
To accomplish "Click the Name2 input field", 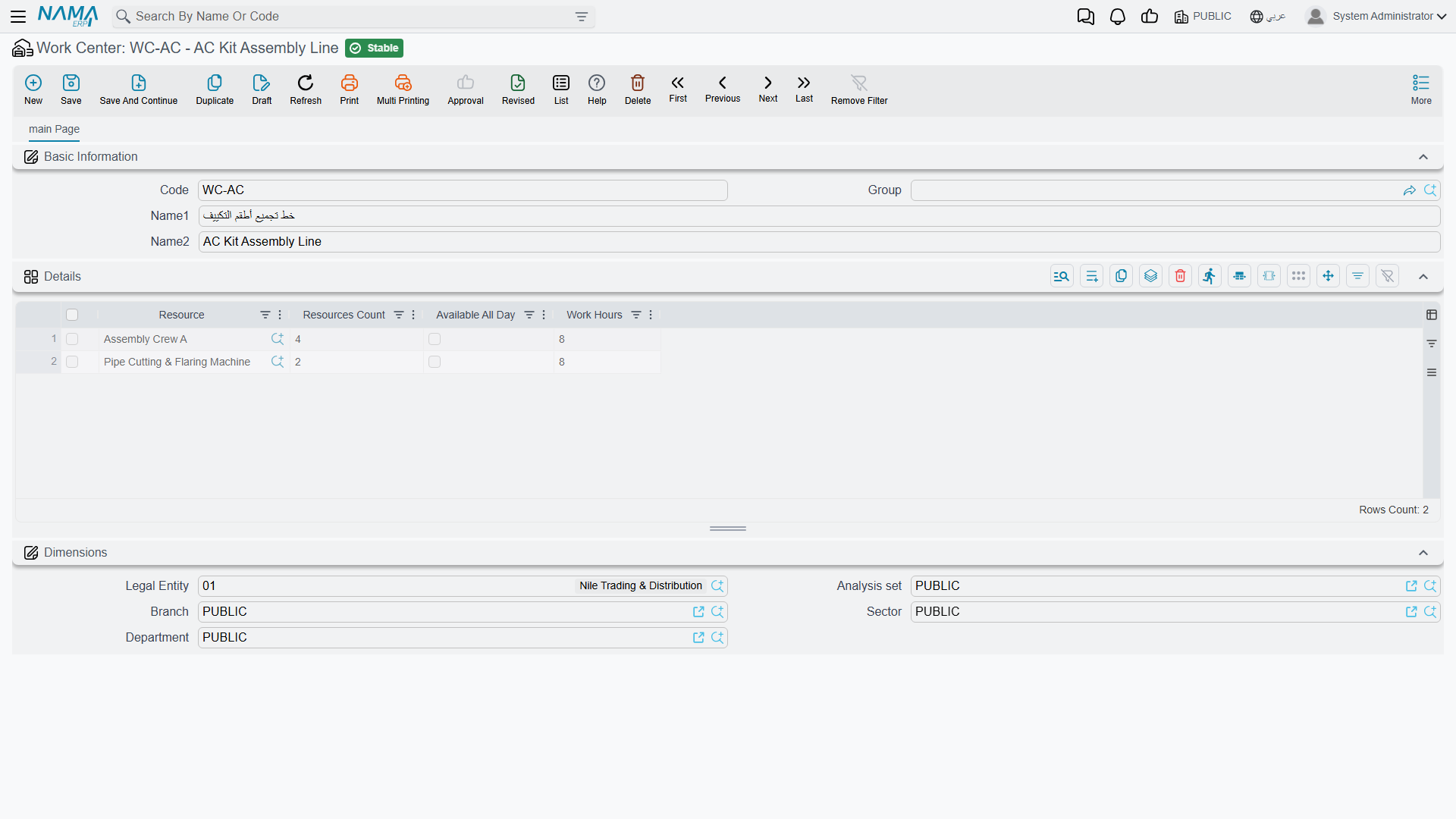I will (x=819, y=242).
